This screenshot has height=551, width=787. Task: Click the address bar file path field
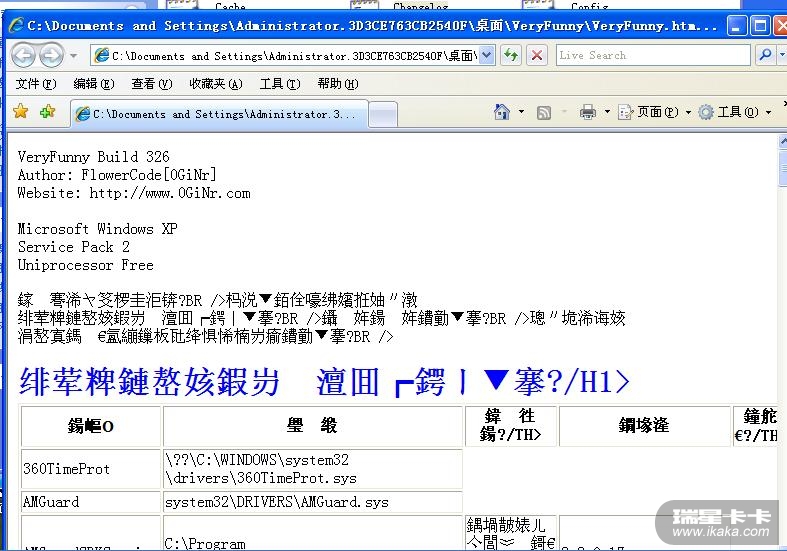pos(294,56)
